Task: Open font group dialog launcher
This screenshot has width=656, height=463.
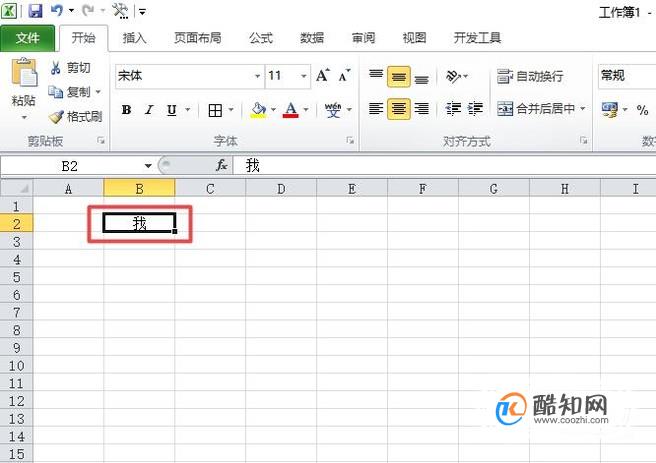Action: (x=350, y=141)
